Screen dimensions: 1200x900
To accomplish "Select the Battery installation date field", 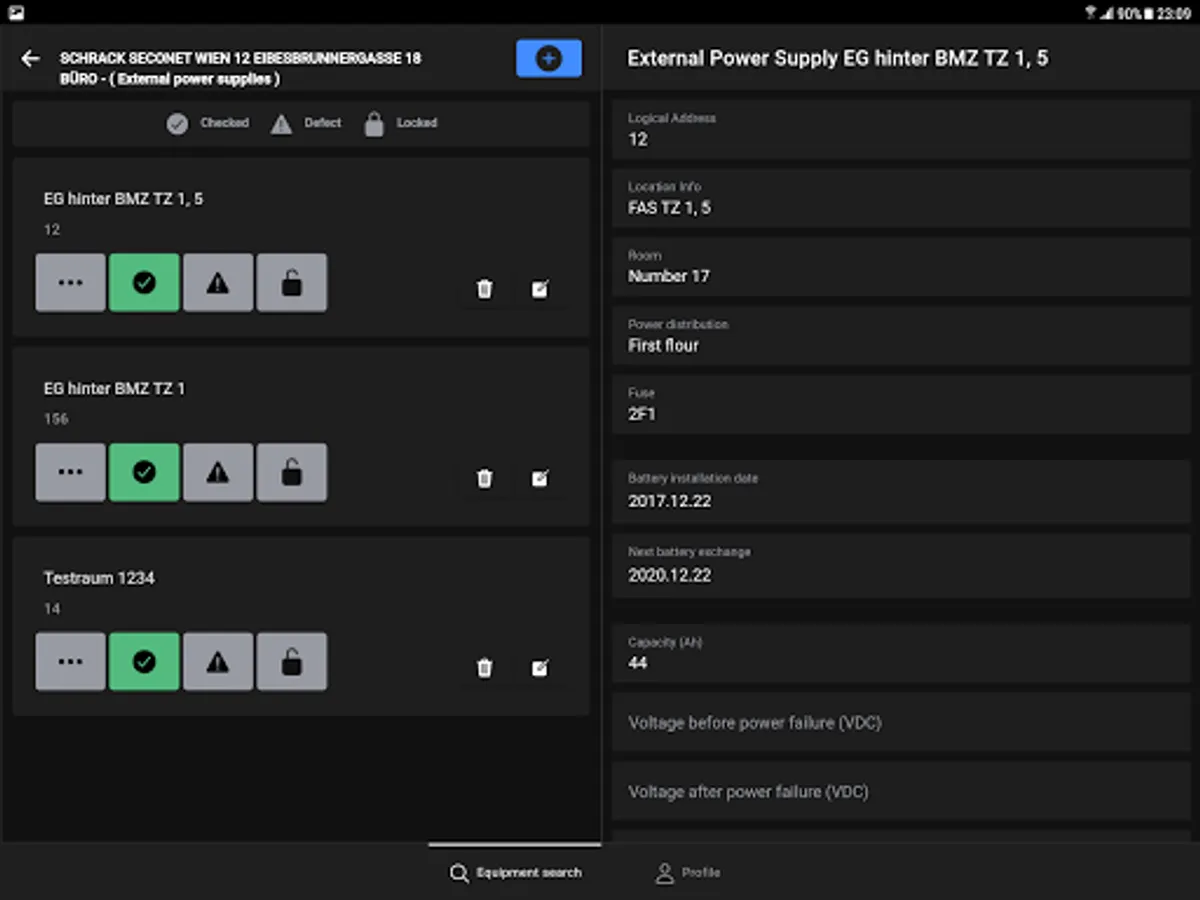I will 901,491.
